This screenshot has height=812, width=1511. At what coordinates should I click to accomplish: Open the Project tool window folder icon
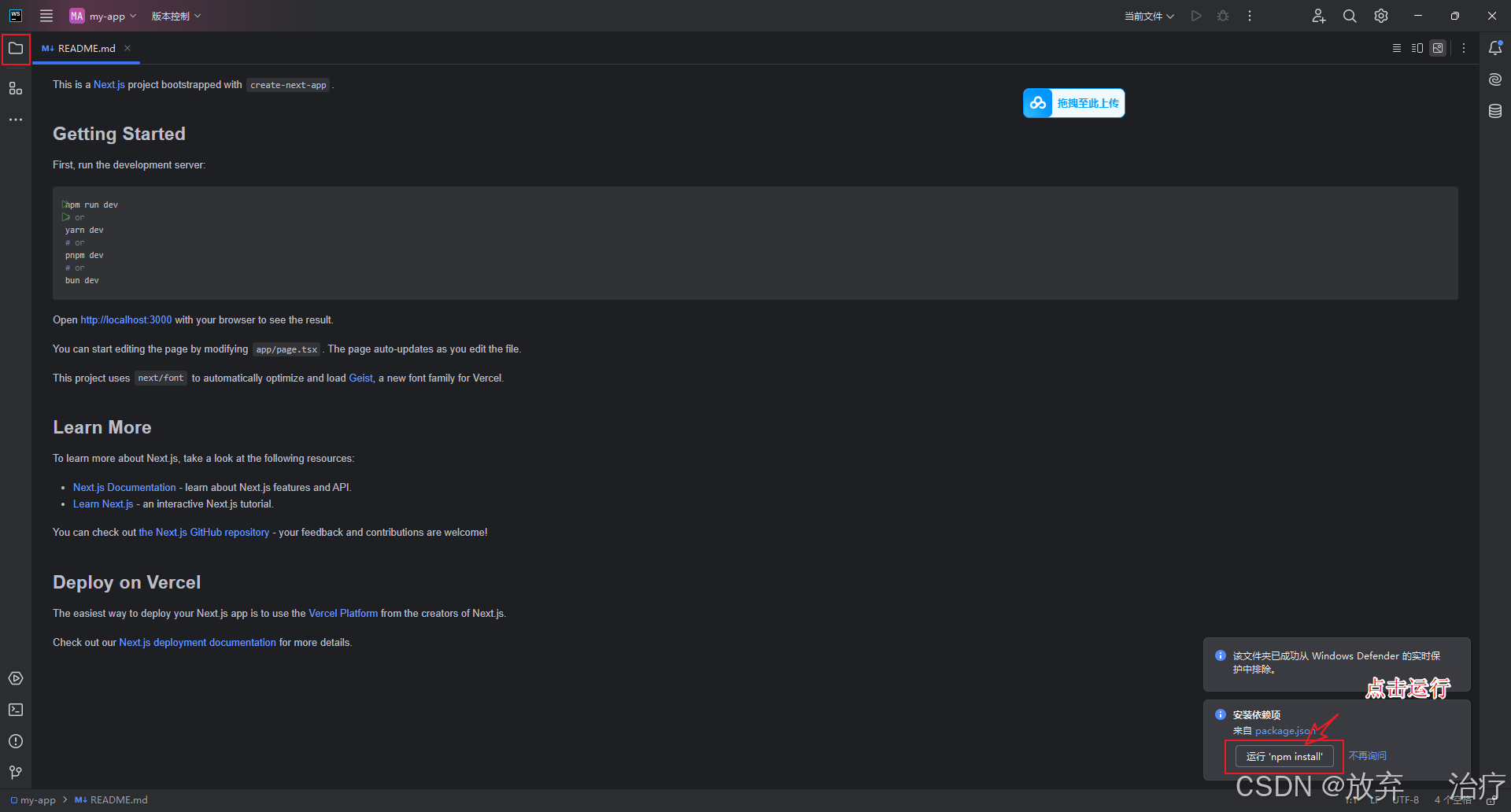(x=16, y=49)
